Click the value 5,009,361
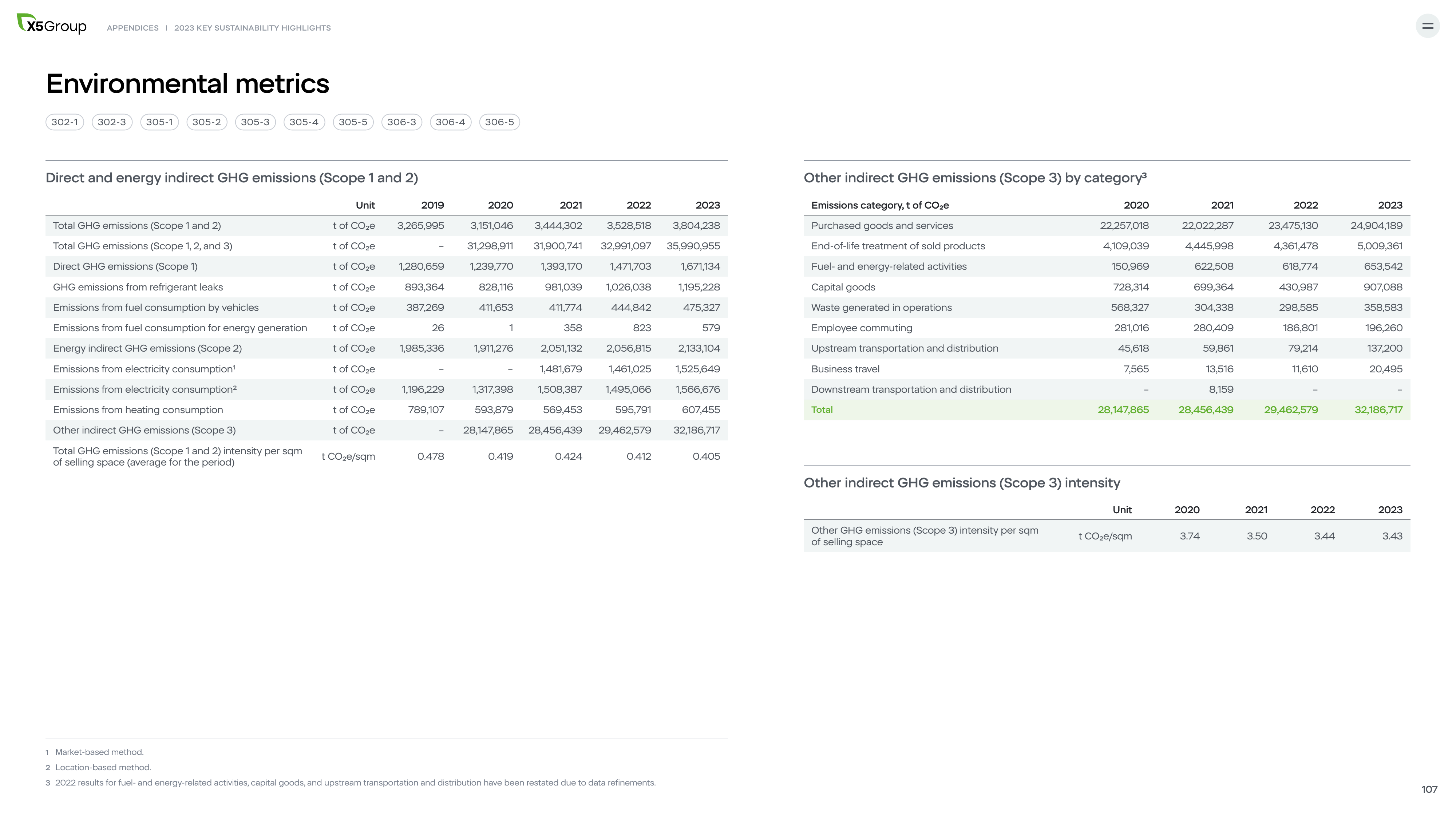This screenshot has height=819, width=1456. click(1380, 246)
